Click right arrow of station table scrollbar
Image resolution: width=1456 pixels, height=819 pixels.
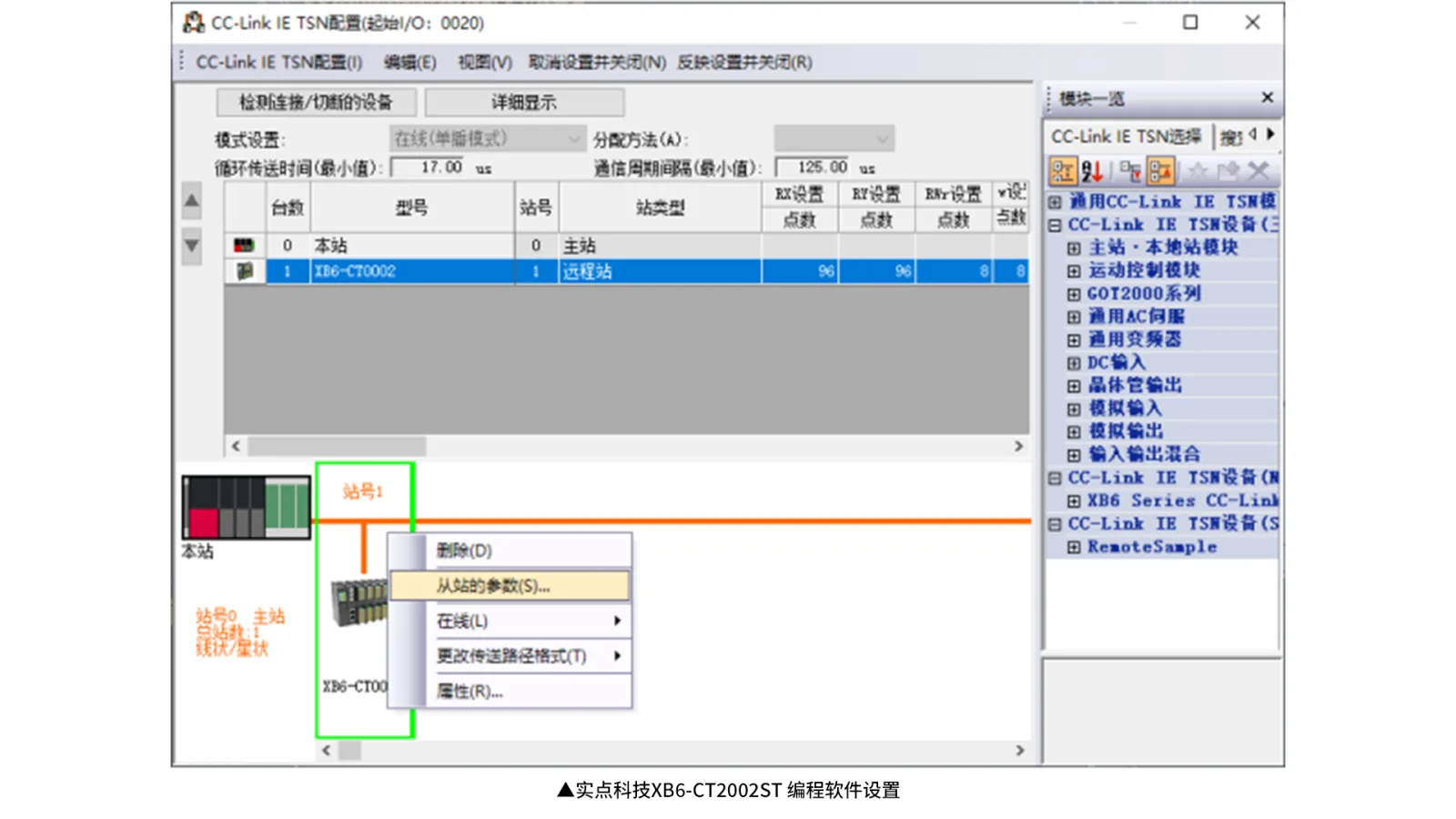tap(1018, 446)
